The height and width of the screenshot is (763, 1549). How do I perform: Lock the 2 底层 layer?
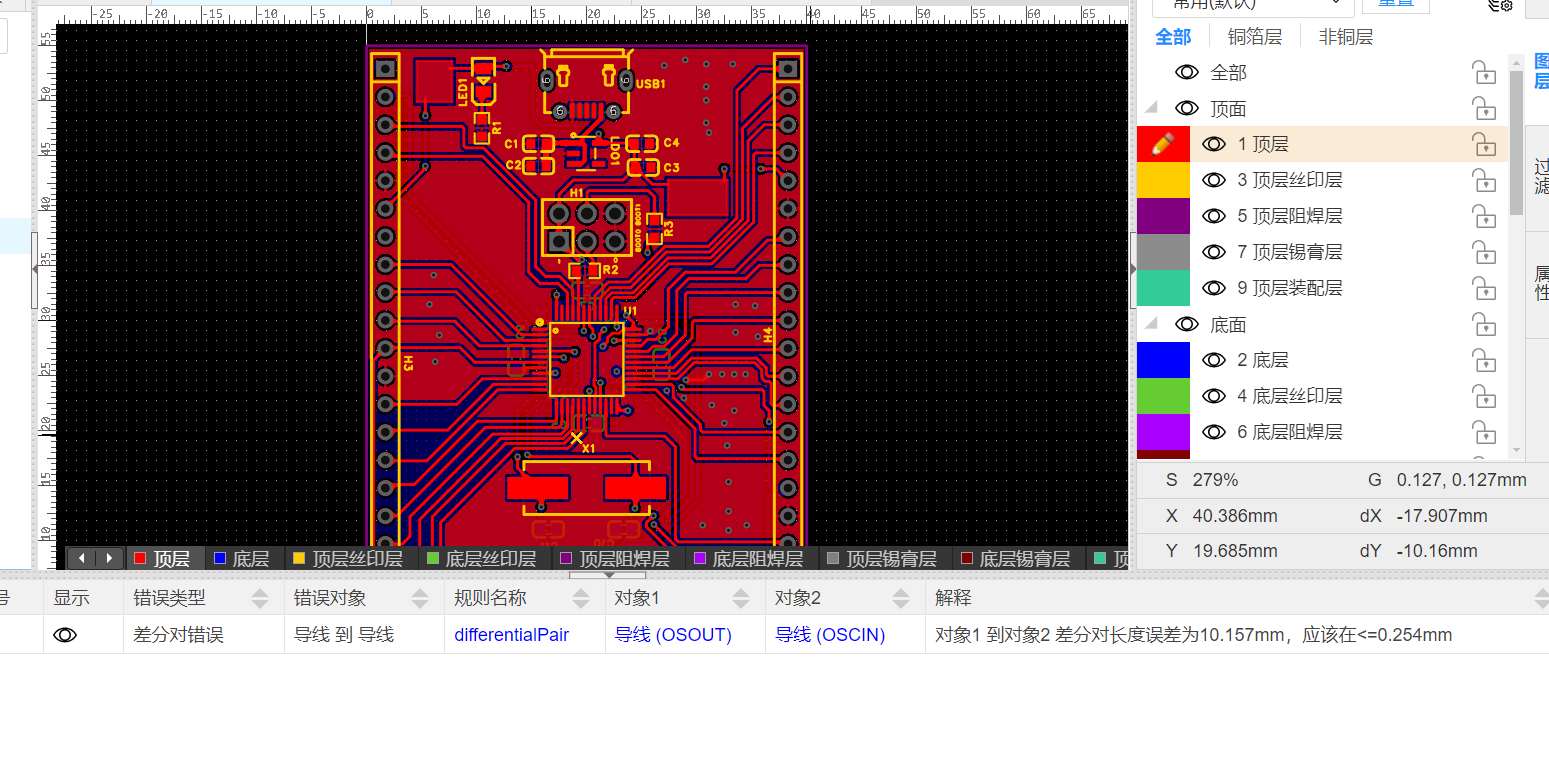[1483, 360]
